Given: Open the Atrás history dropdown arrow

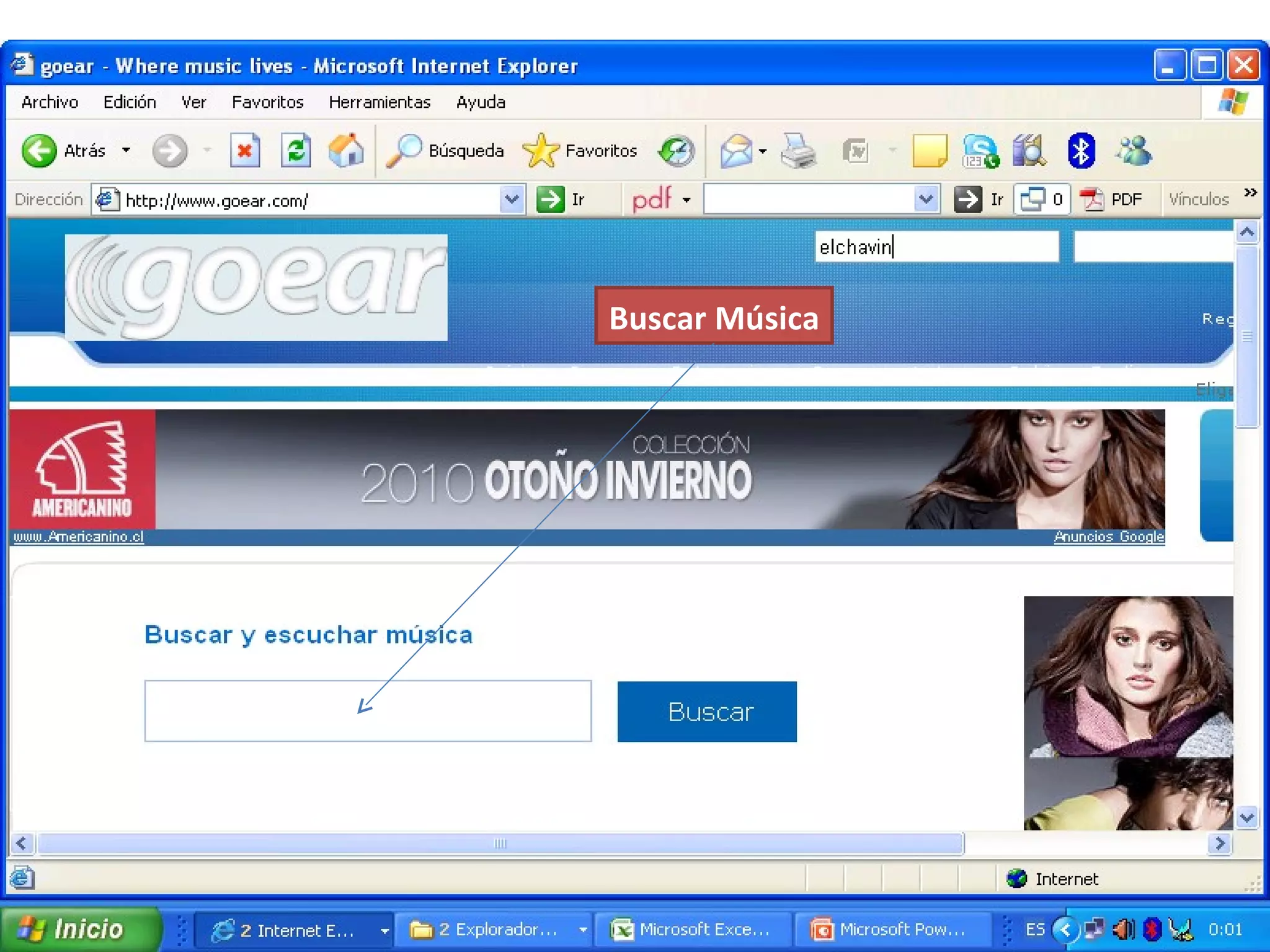Looking at the screenshot, I should pos(127,150).
